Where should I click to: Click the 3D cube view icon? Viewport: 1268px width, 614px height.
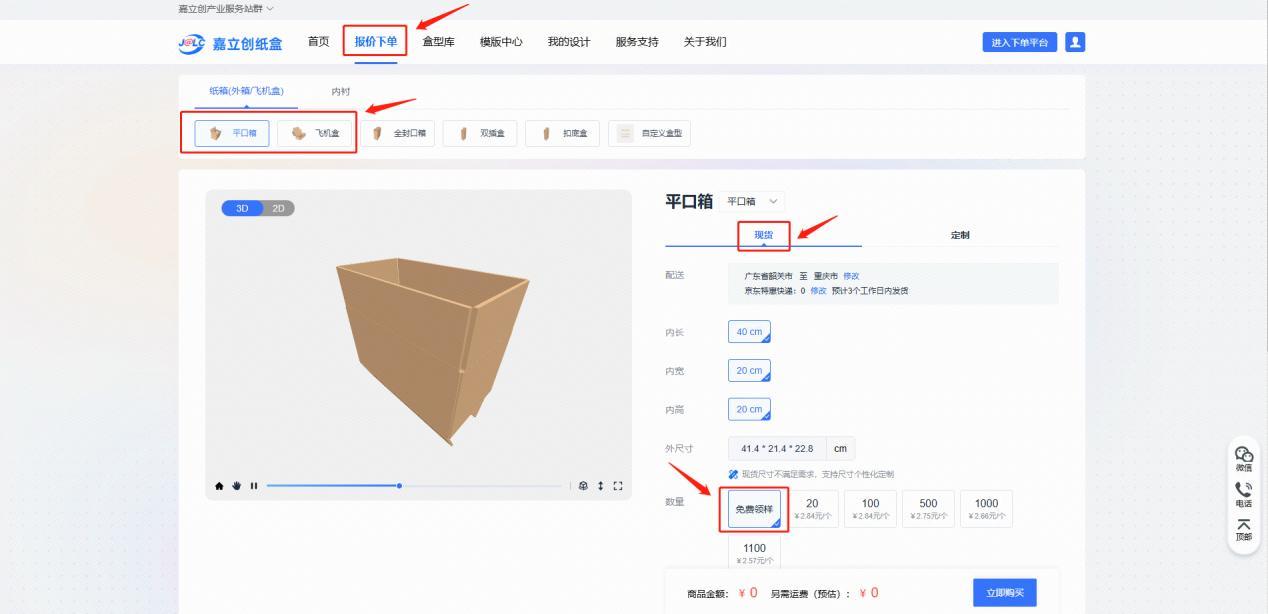pyautogui.click(x=584, y=486)
